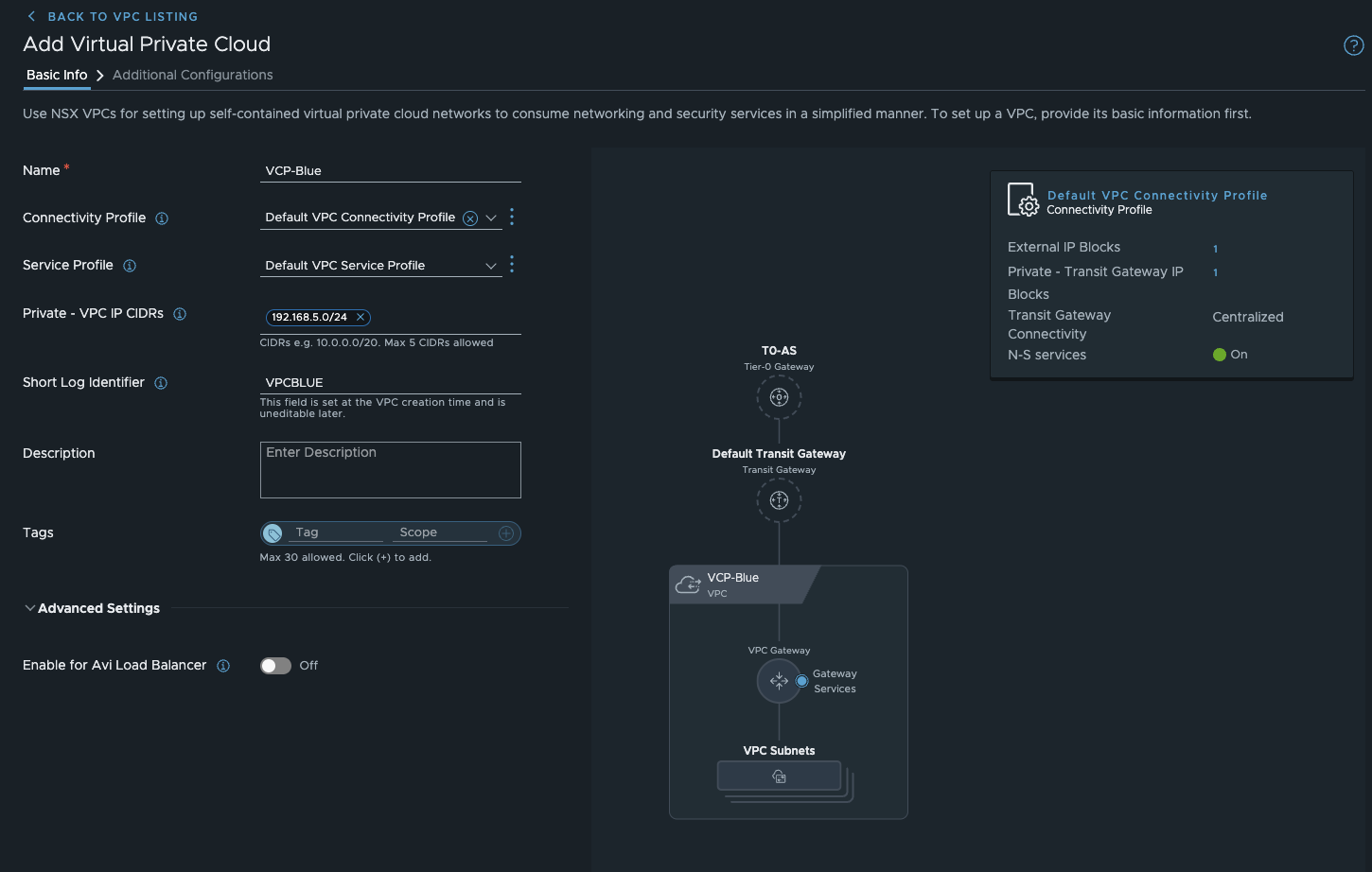Click the add tag plus icon
Image resolution: width=1372 pixels, height=872 pixels.
tap(506, 533)
